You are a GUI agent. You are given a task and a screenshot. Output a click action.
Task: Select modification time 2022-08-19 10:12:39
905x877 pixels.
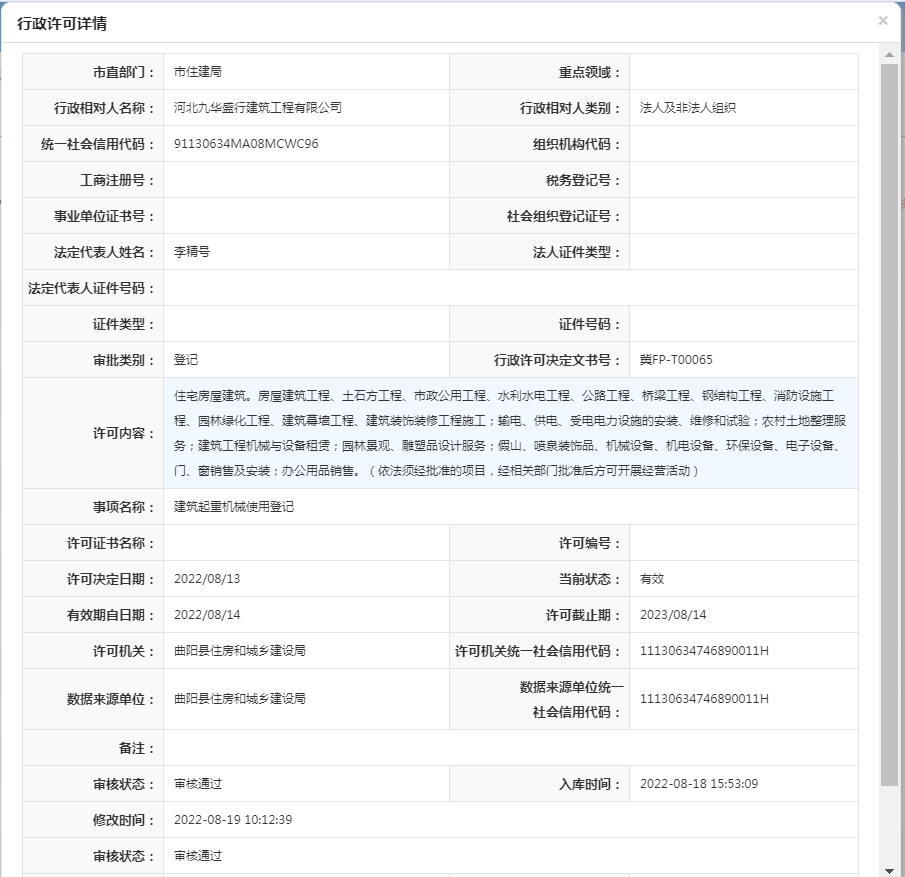233,819
